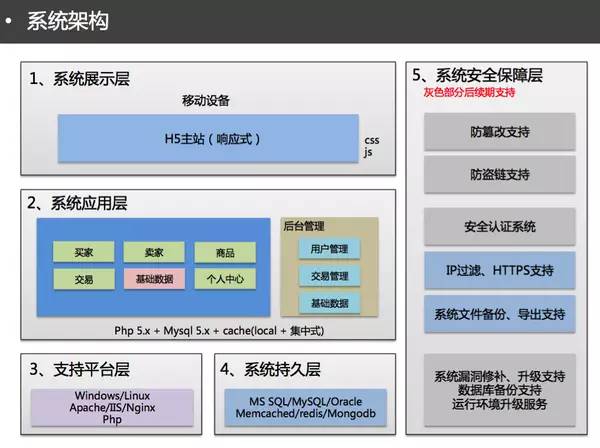Click the Php 5.x + Mysql 5.x caption
The image size is (600, 448).
coord(219,331)
